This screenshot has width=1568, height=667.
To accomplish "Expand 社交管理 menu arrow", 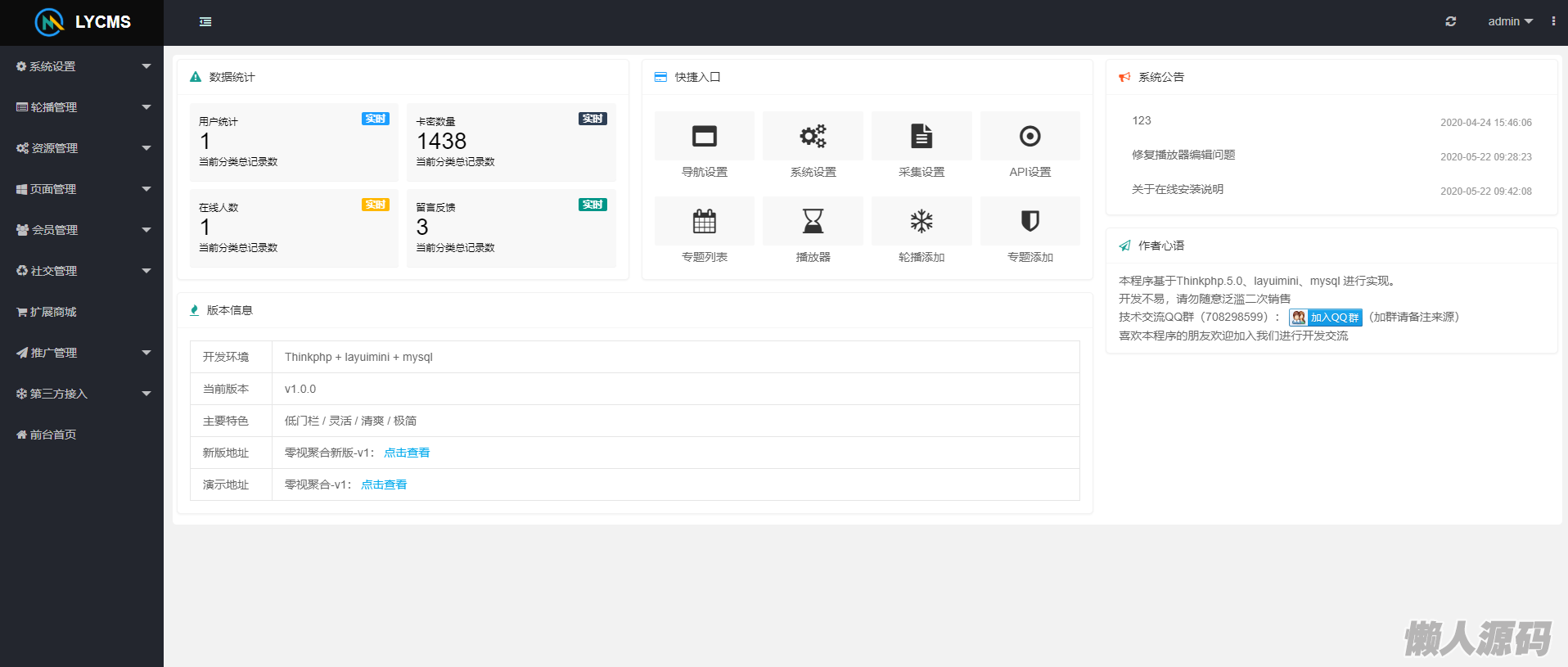I will click(146, 271).
